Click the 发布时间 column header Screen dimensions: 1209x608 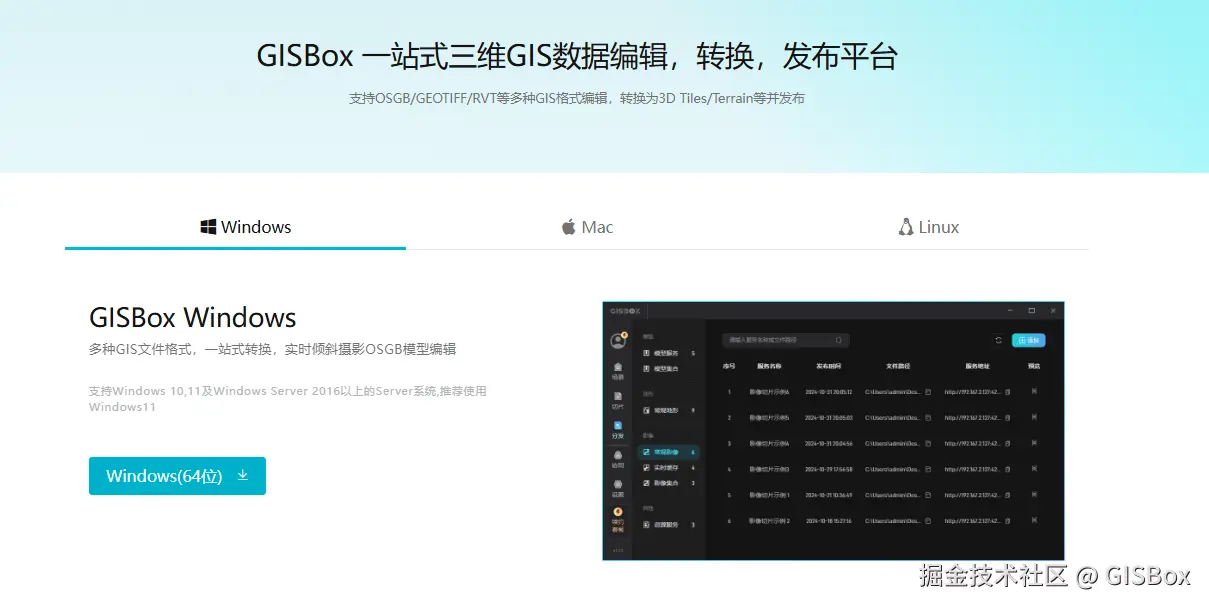click(829, 366)
